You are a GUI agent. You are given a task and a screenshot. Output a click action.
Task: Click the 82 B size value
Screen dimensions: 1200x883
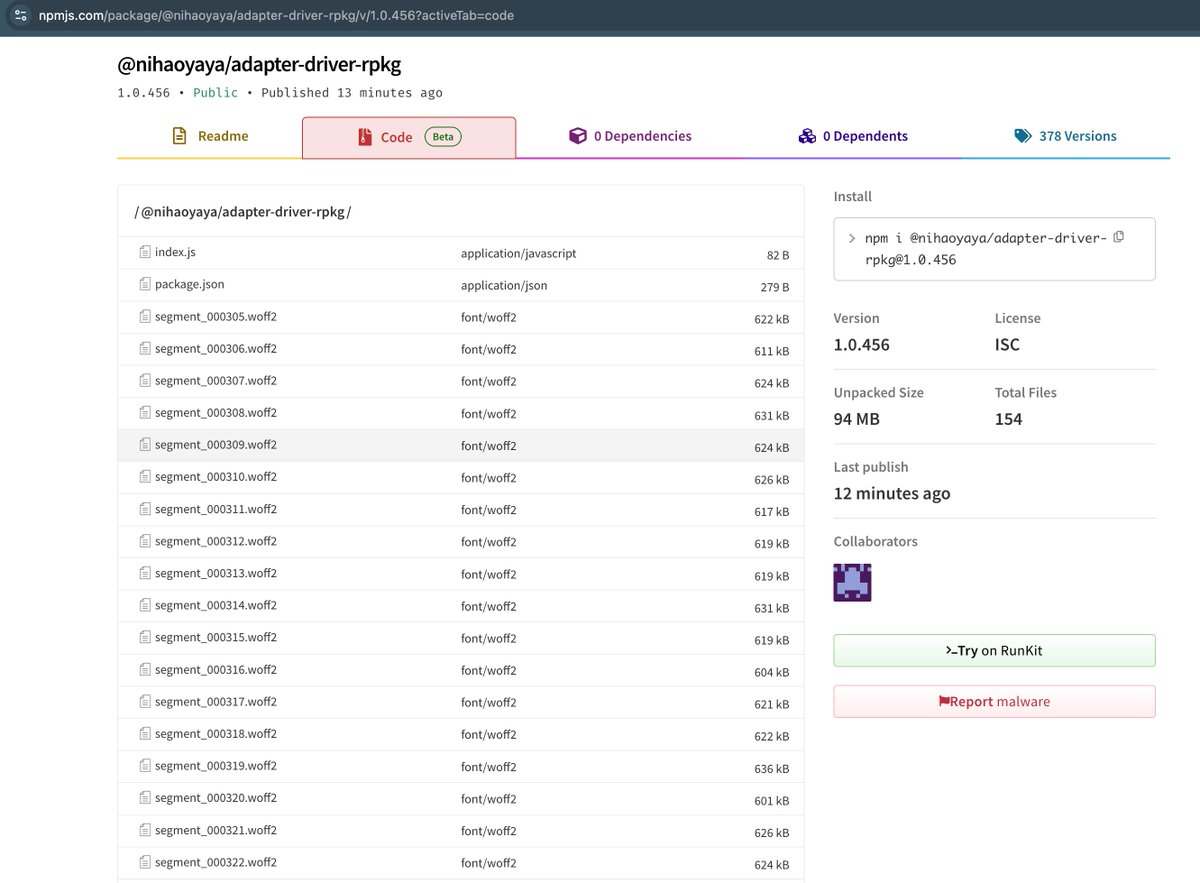tap(778, 256)
